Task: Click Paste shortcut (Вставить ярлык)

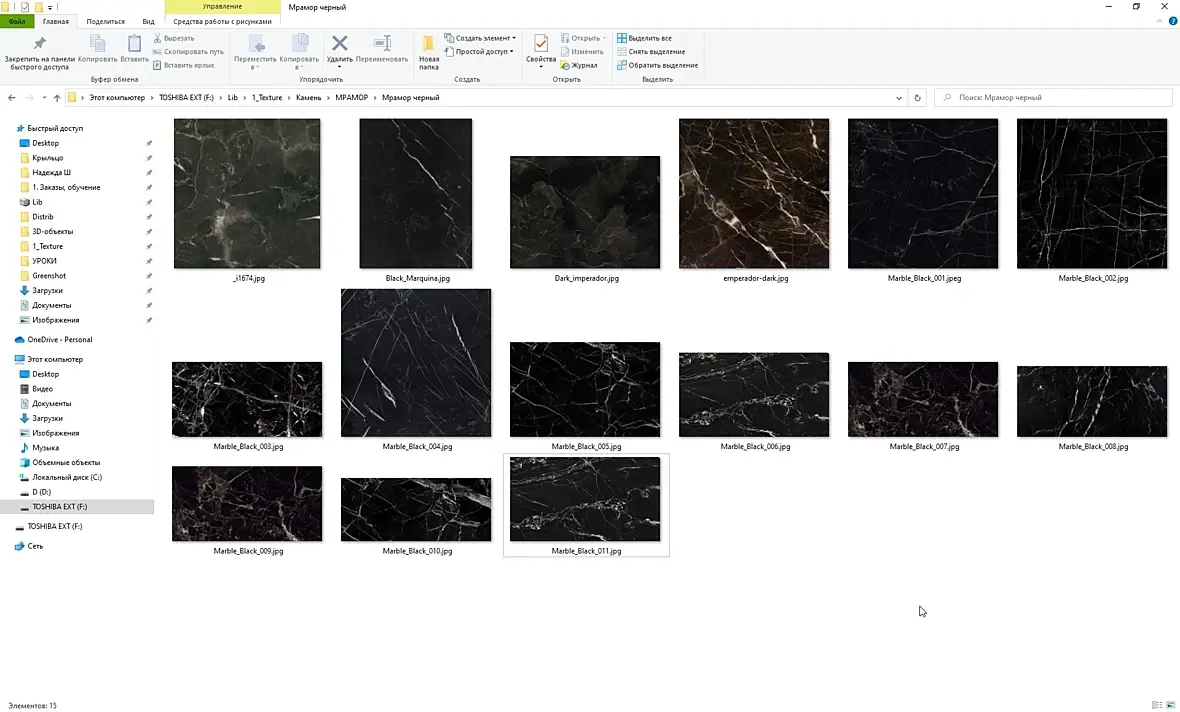Action: [184, 65]
